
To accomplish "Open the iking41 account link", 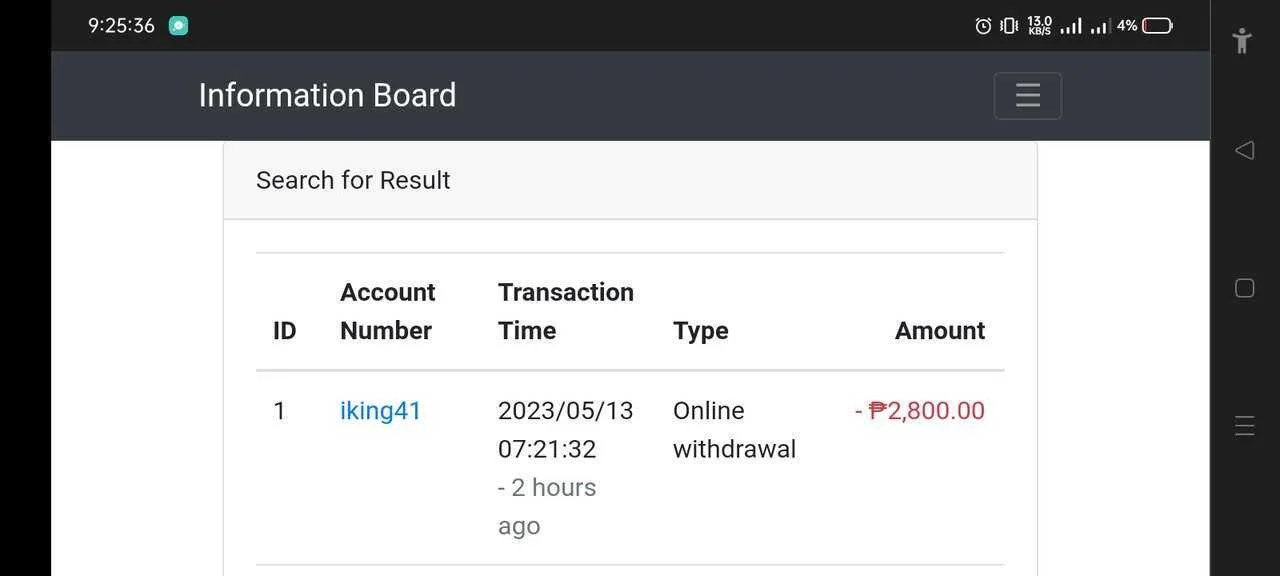I will tap(380, 411).
